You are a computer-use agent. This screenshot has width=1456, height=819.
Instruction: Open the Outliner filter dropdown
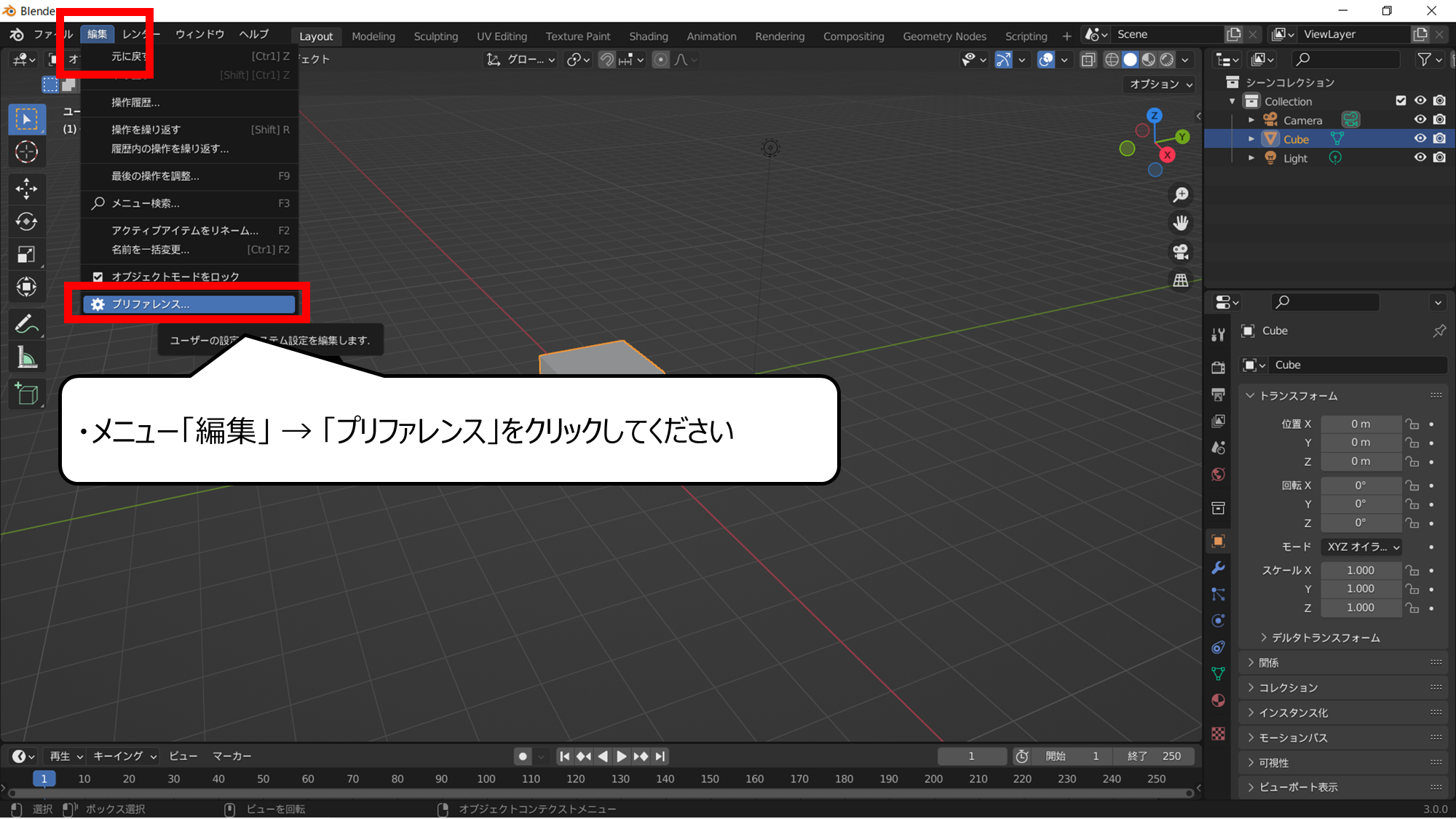pyautogui.click(x=1430, y=60)
